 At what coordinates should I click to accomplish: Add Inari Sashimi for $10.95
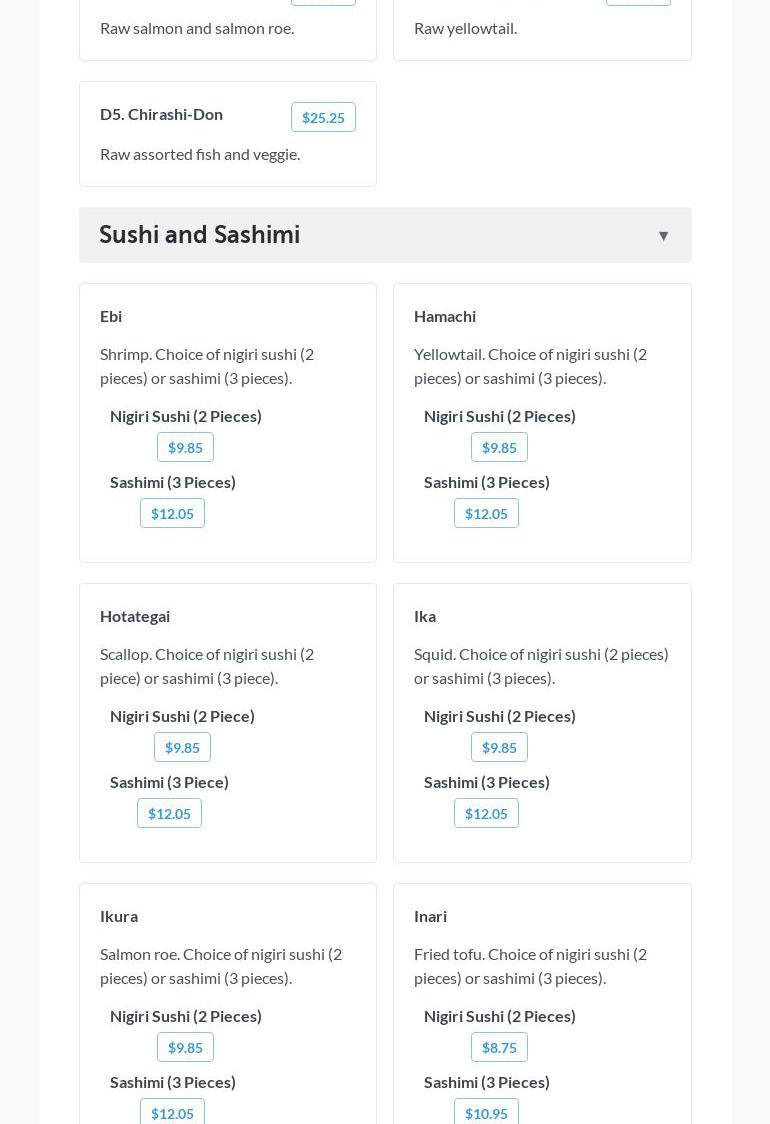tap(486, 1113)
